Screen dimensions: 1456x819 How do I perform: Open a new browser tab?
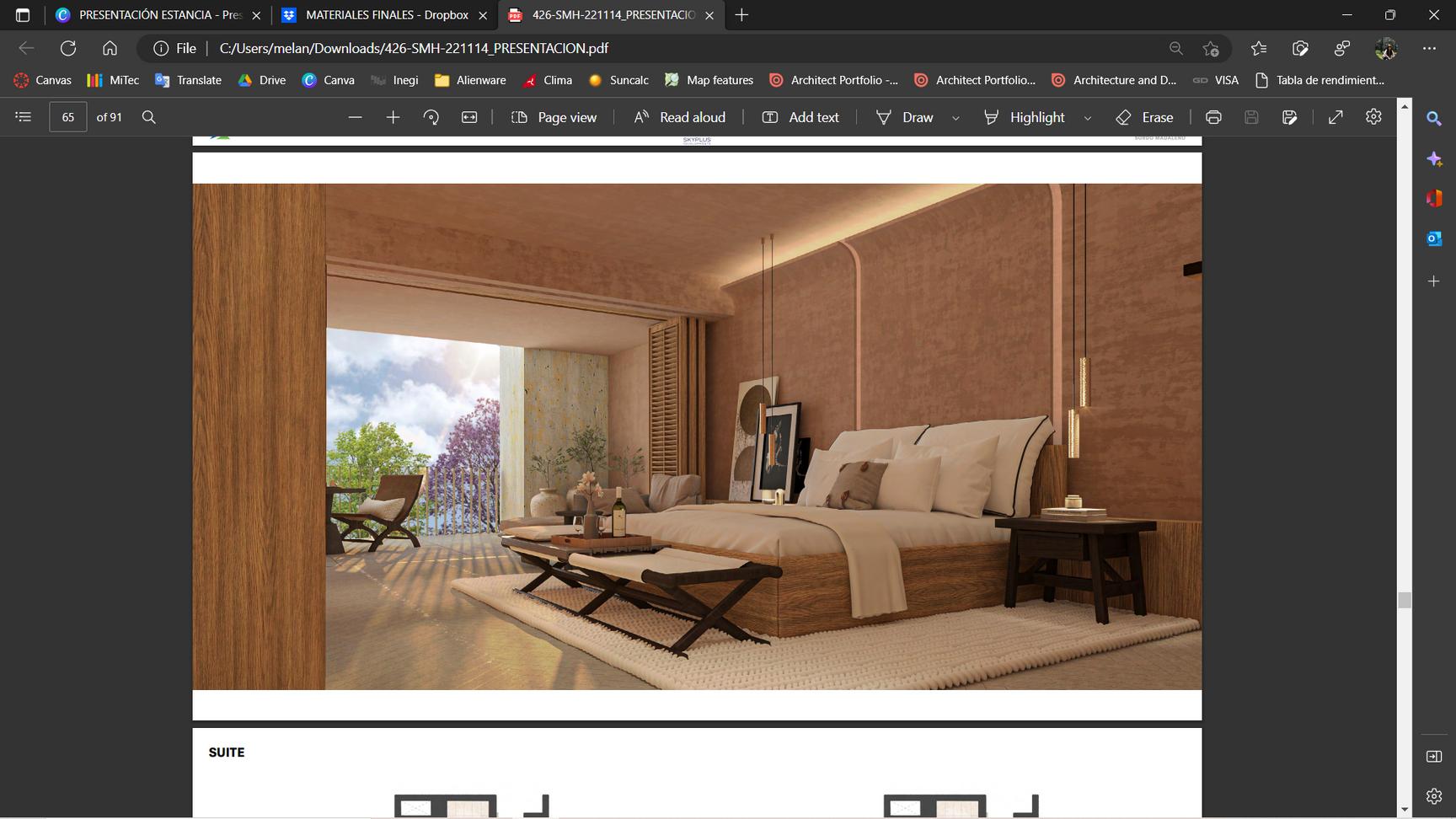point(741,15)
